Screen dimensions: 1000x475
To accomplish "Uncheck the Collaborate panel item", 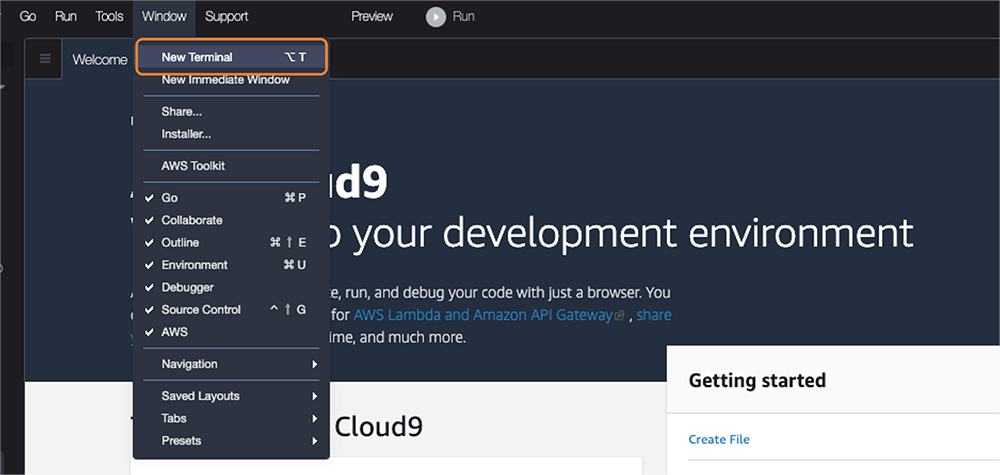I will 191,220.
